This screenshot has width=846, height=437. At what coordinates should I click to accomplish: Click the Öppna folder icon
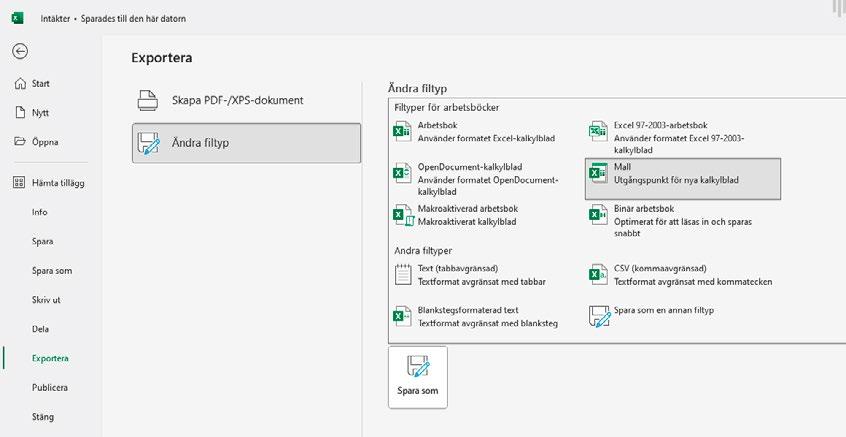20,142
